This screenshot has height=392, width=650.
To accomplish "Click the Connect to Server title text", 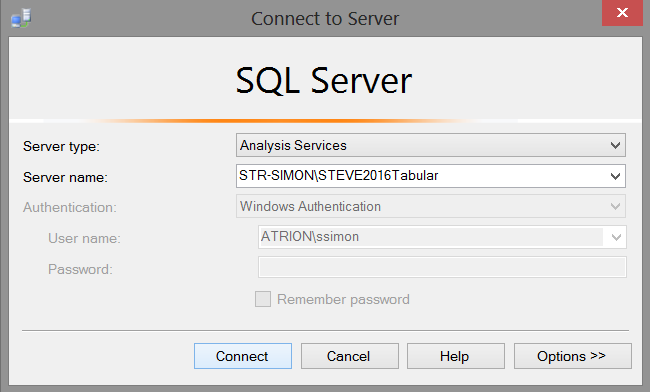I will pos(325,19).
